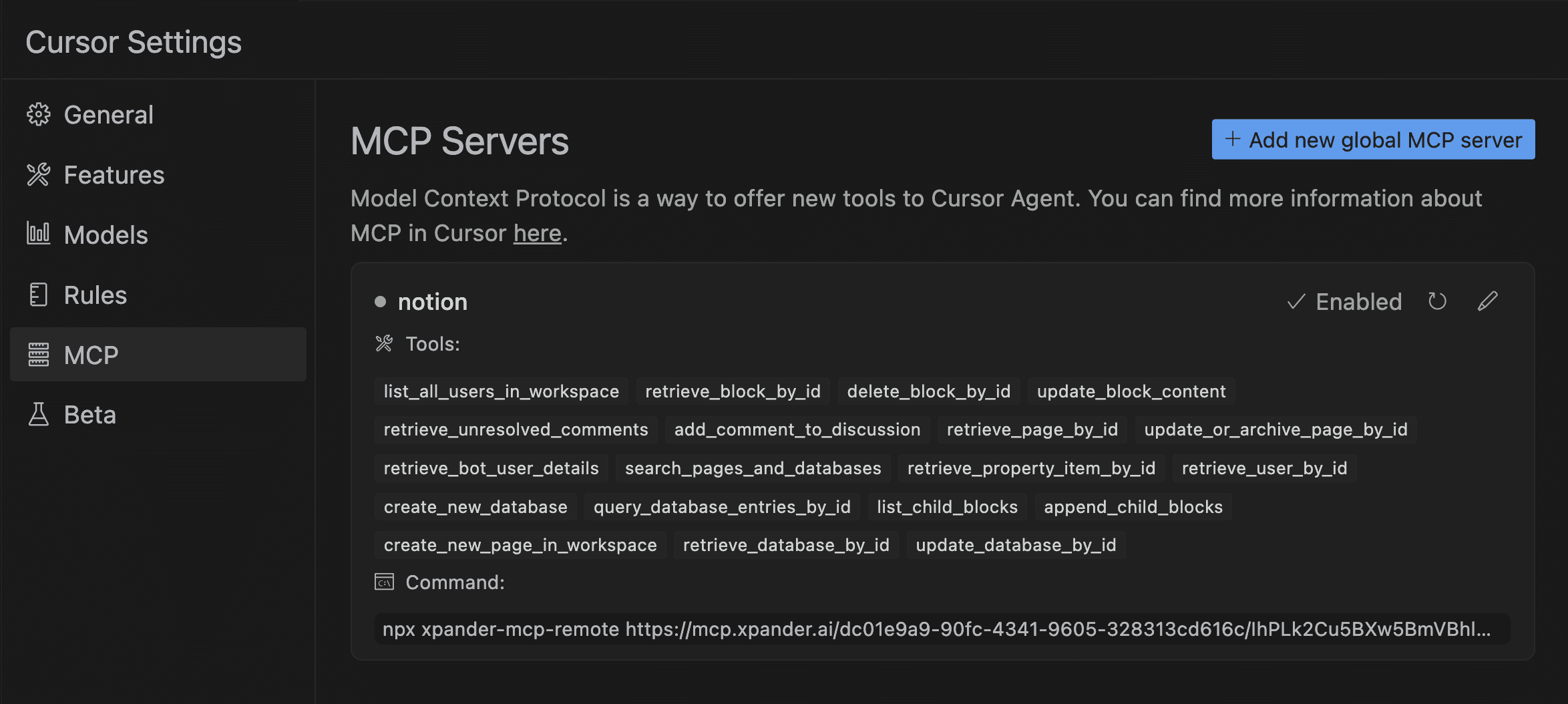Toggle the Enabled state for notion
The image size is (1568, 704).
click(1344, 302)
